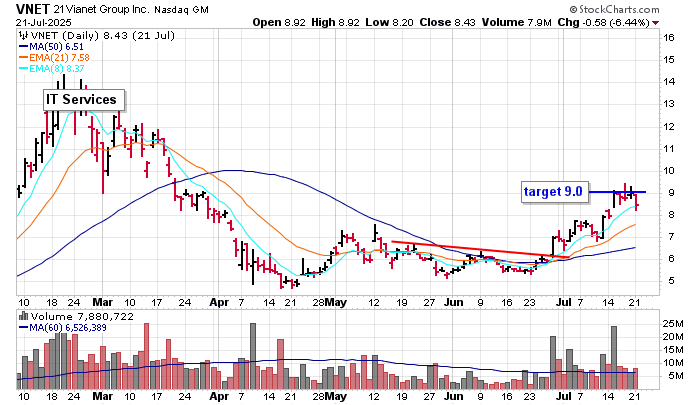Click the candlestick icon beside VNET (Daily)

pyautogui.click(x=23, y=35)
